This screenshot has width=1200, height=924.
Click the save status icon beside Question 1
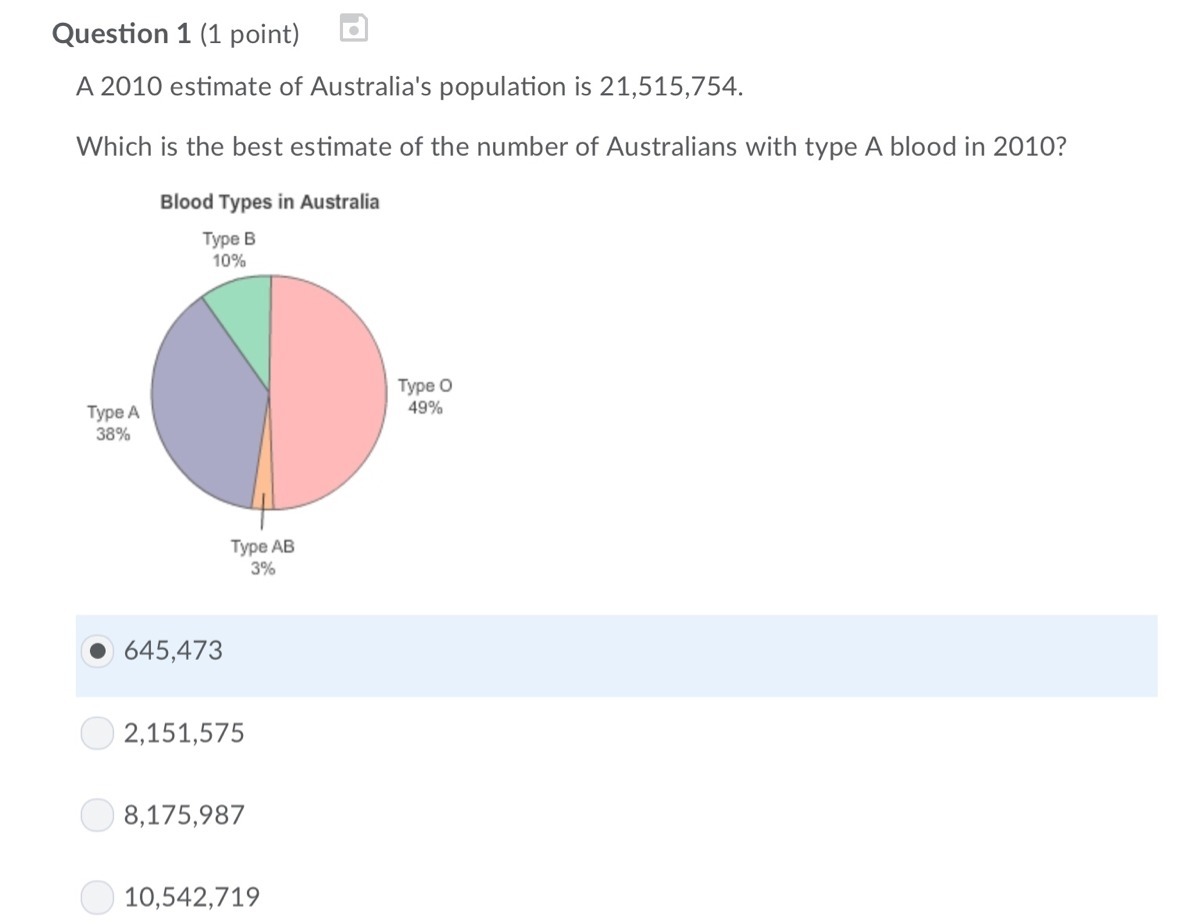(354, 30)
